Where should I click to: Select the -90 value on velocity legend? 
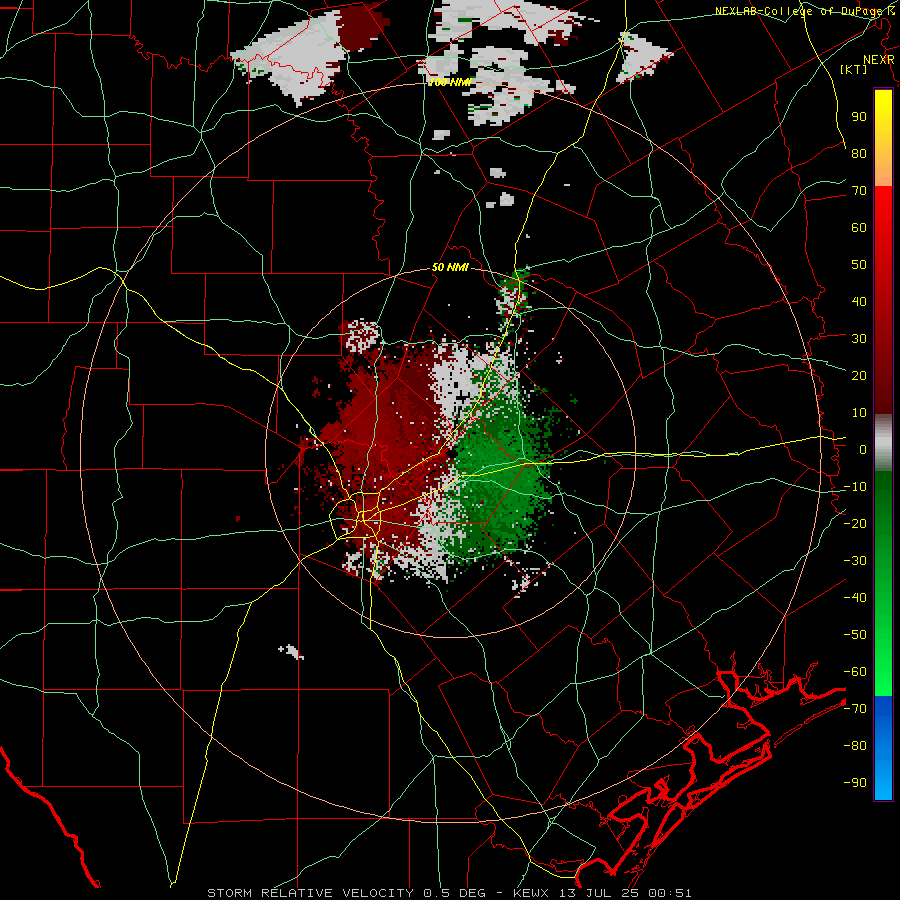tap(855, 783)
